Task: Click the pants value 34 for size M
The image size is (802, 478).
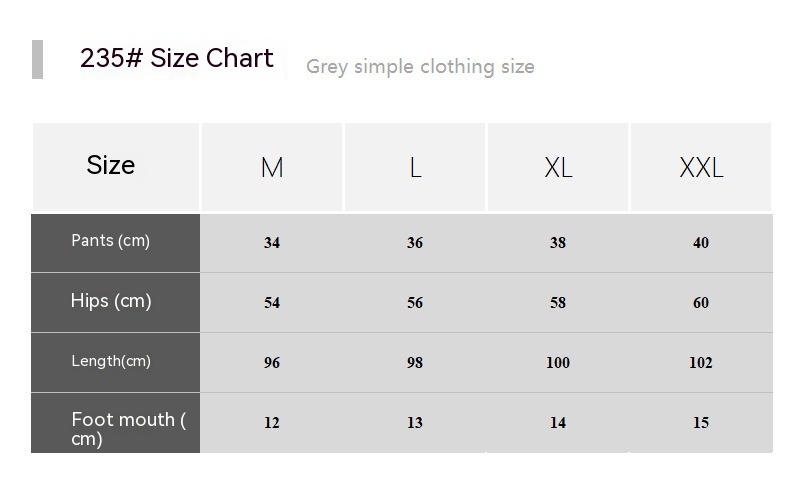Action: click(x=272, y=243)
